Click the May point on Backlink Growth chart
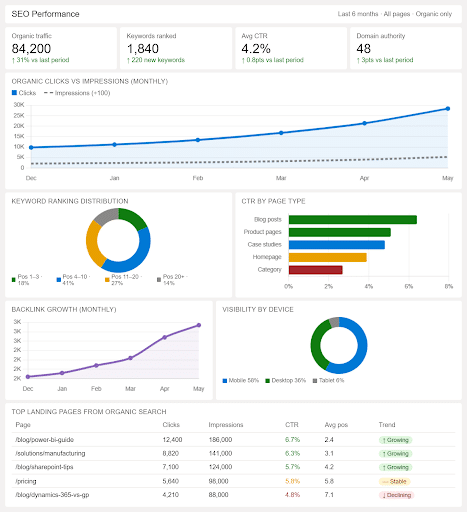Screen dimensions: 467x512 (199, 325)
